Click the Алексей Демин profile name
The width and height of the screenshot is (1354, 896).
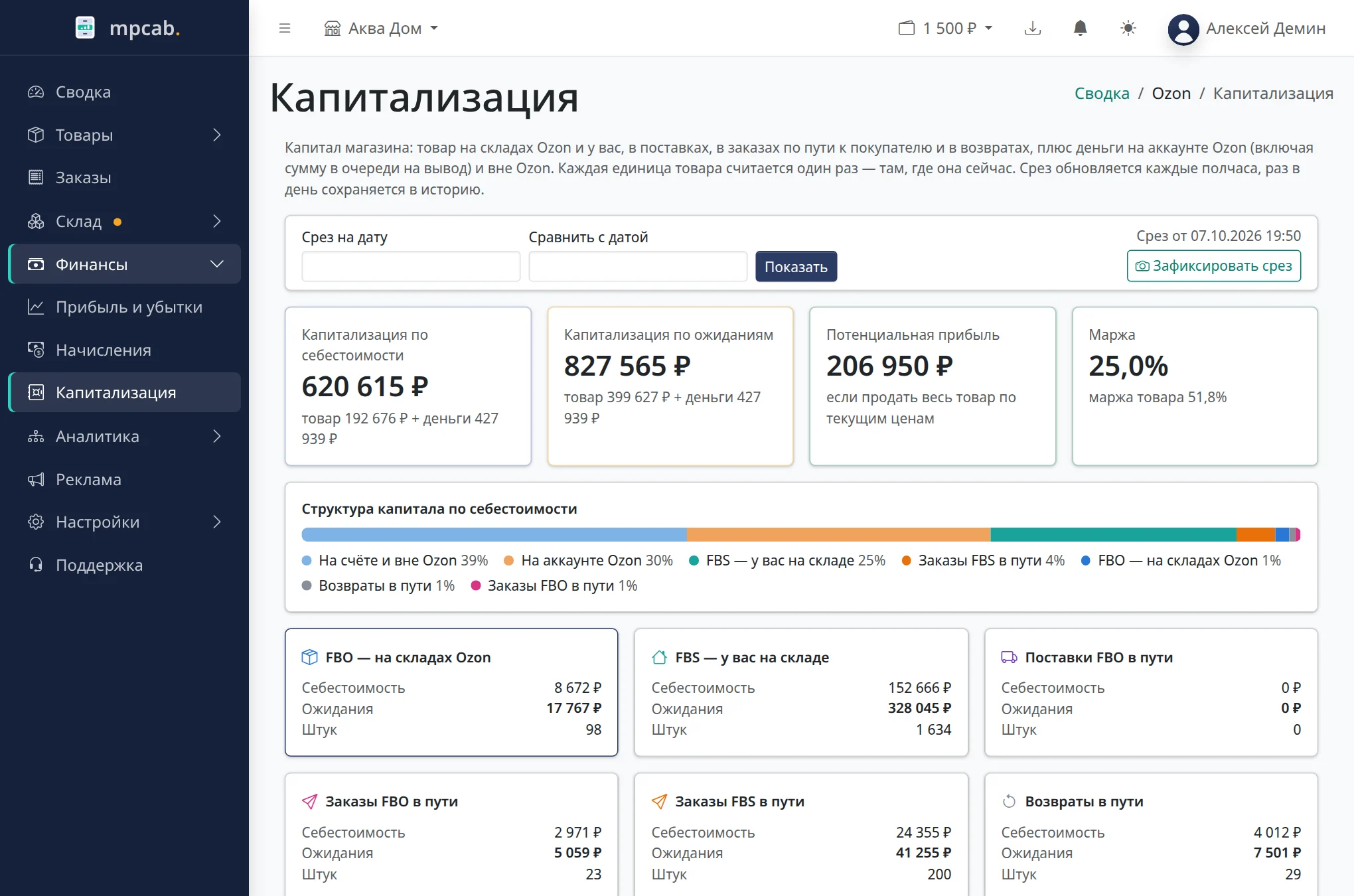(1265, 29)
